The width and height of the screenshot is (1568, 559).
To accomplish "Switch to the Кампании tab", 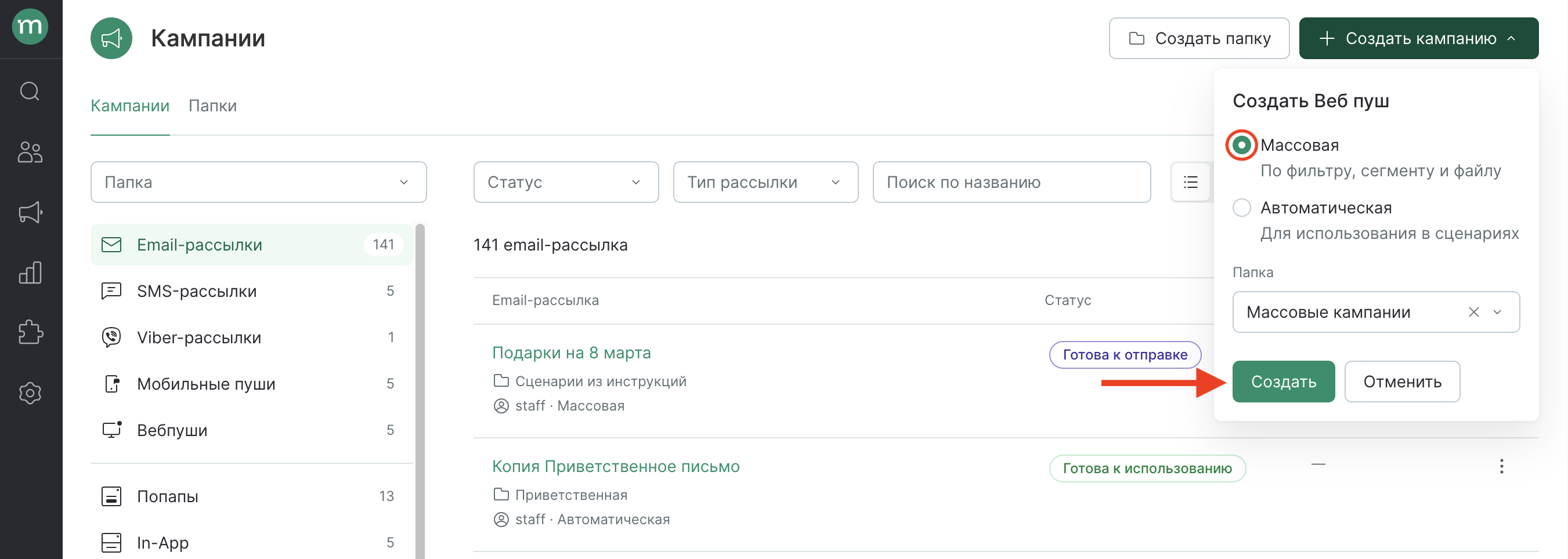I will pos(129,106).
